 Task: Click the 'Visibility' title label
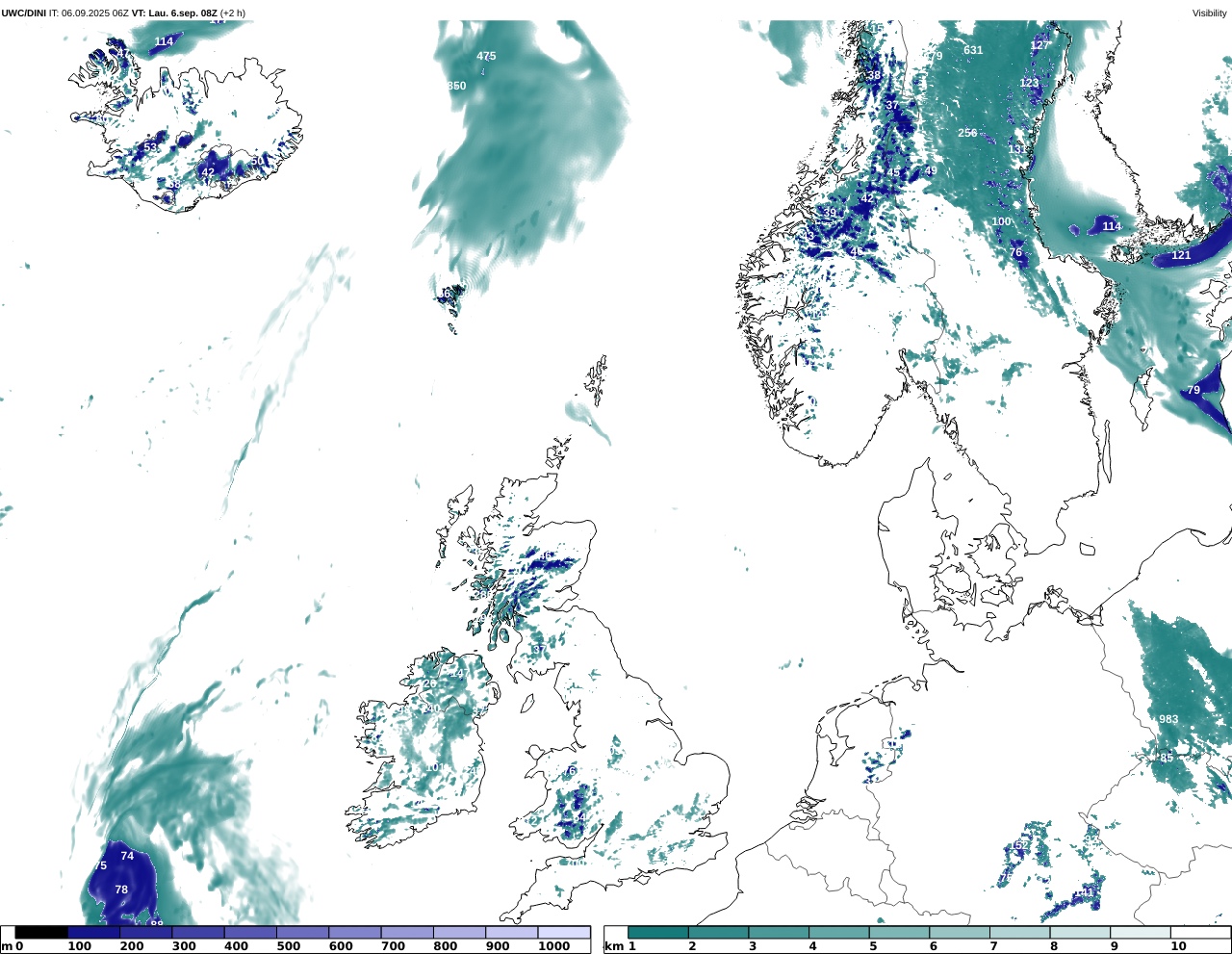point(1210,13)
